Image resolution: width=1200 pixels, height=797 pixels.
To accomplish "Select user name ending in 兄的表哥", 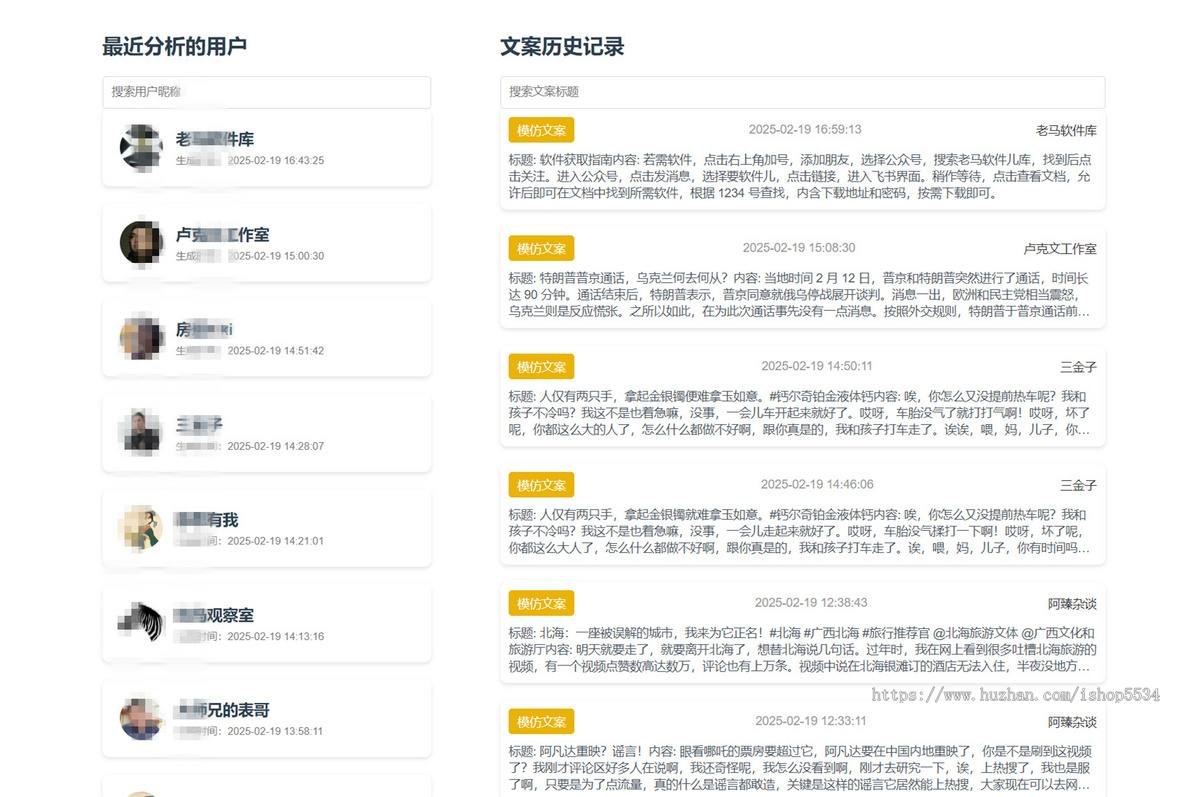I will click(x=222, y=710).
